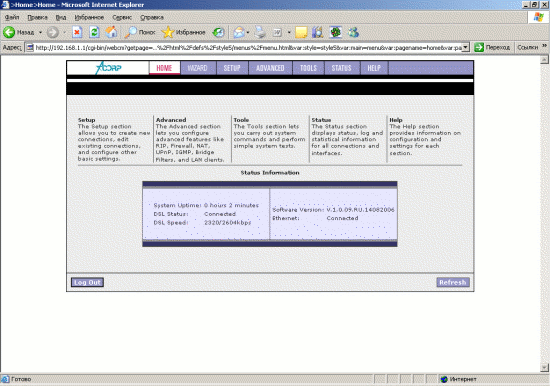Click the Log Out button
The width and height of the screenshot is (550, 386).
(x=87, y=282)
